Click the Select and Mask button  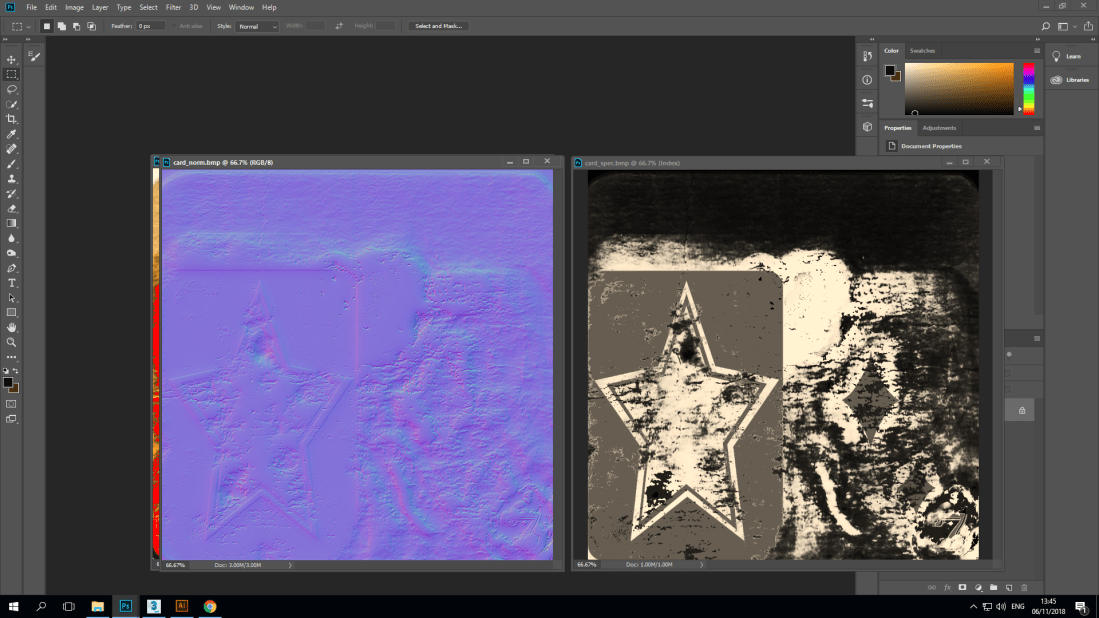coord(436,26)
